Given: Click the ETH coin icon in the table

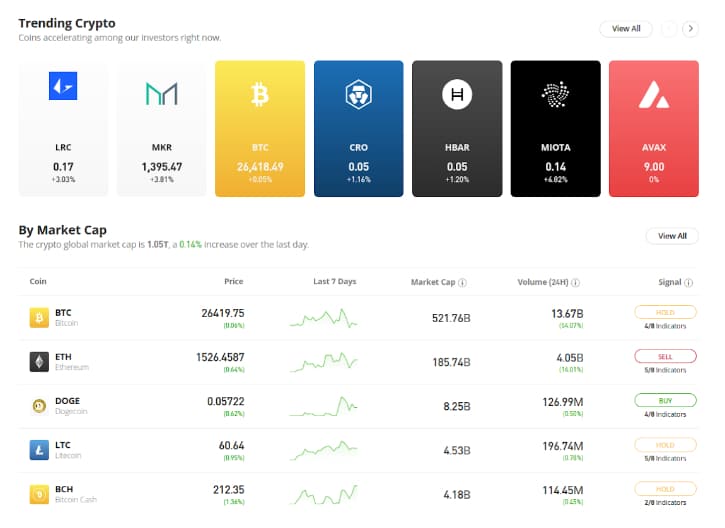Looking at the screenshot, I should click(39, 362).
